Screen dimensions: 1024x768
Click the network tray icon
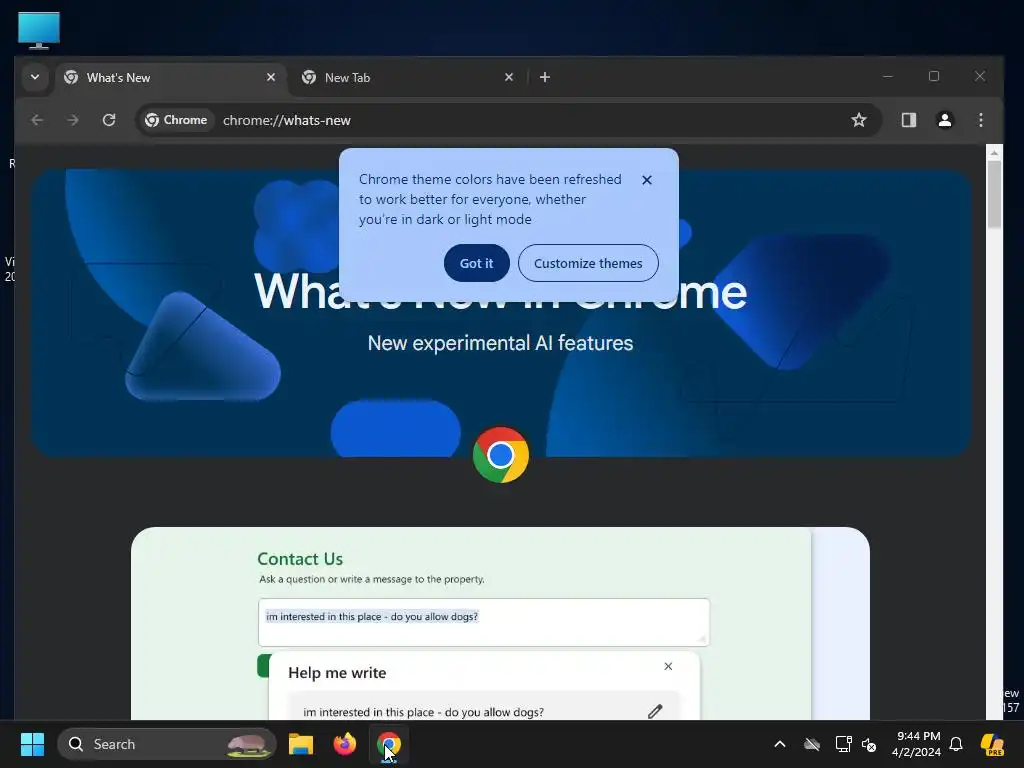coord(843,744)
